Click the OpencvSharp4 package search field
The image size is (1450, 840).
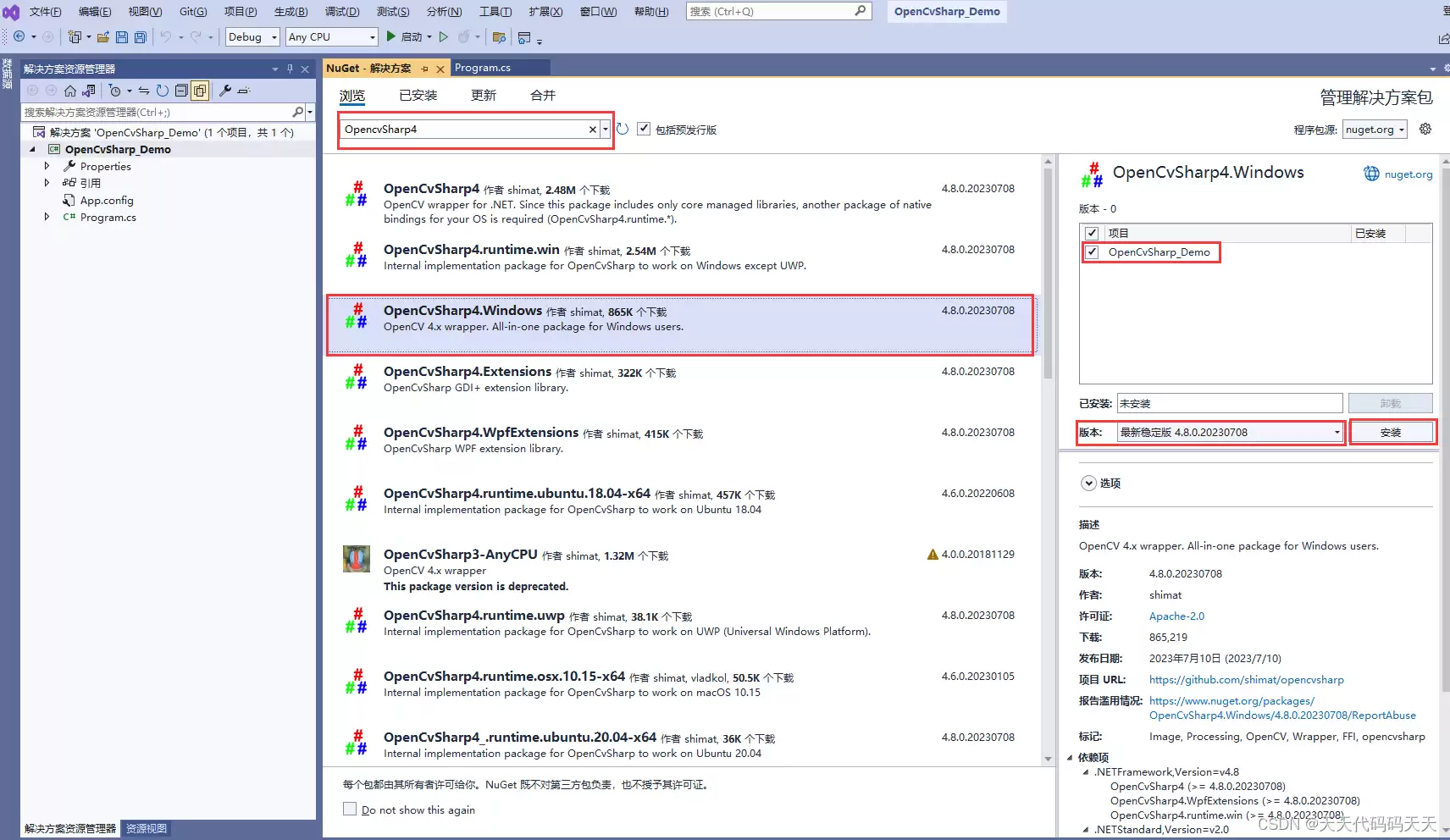[x=464, y=130]
